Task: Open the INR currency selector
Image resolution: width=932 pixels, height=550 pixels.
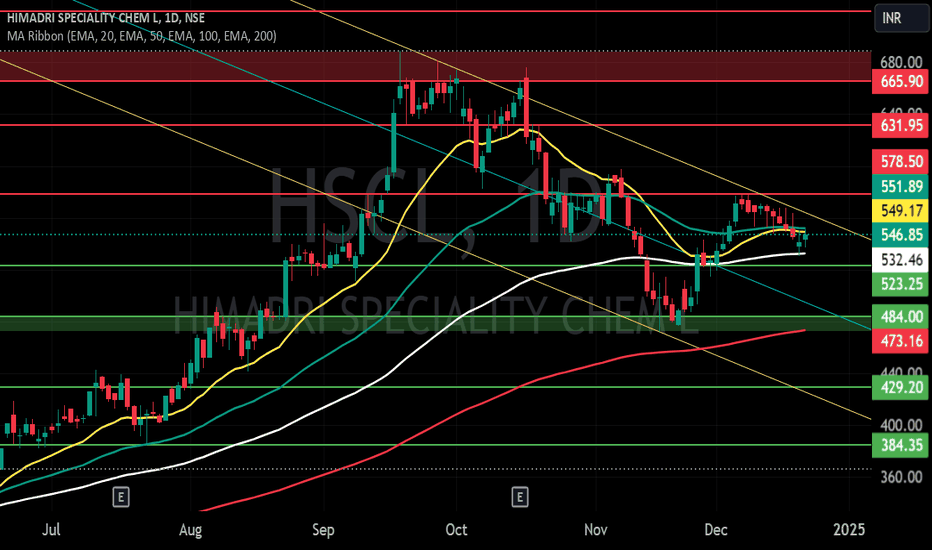Action: tap(901, 18)
